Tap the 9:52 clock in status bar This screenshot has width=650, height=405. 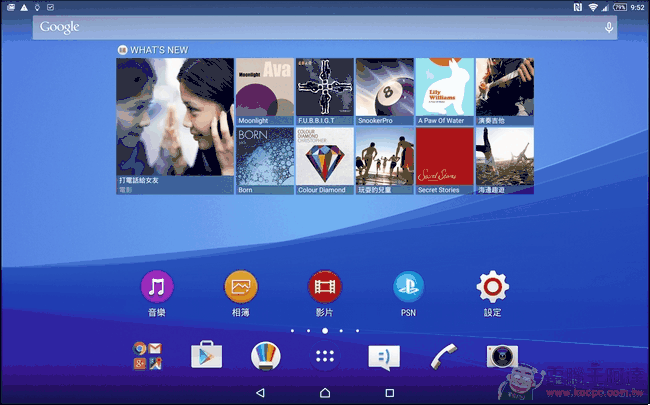coord(638,7)
